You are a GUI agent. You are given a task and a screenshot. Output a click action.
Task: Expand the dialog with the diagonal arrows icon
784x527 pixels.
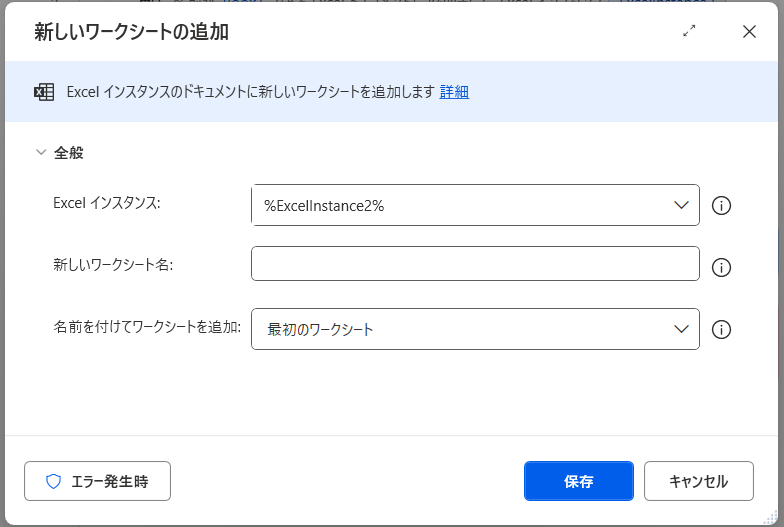coord(689,31)
